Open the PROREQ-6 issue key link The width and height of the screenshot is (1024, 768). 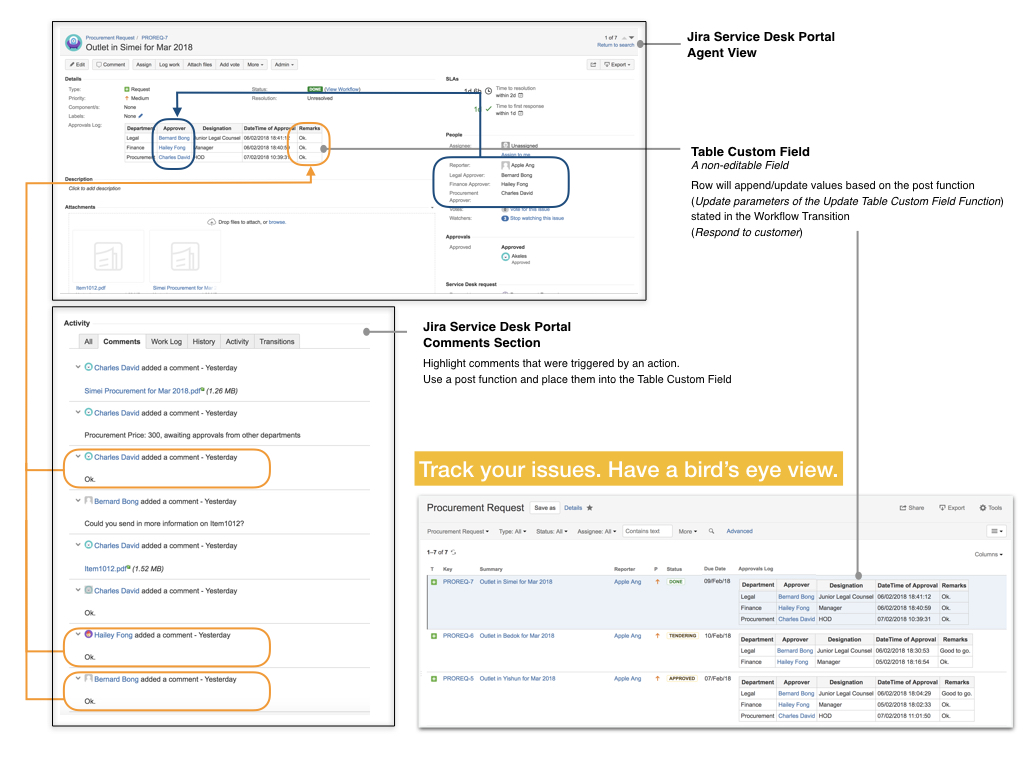click(x=458, y=636)
